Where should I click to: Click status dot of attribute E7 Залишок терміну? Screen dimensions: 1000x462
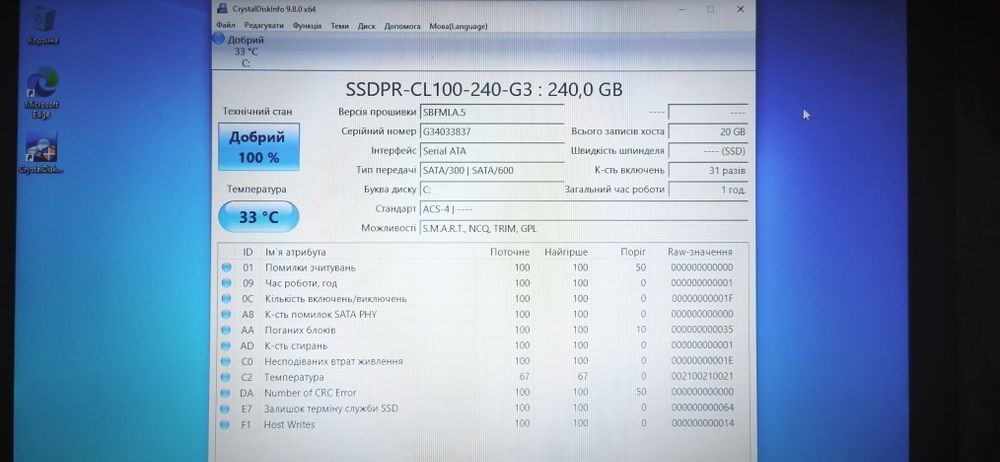226,408
